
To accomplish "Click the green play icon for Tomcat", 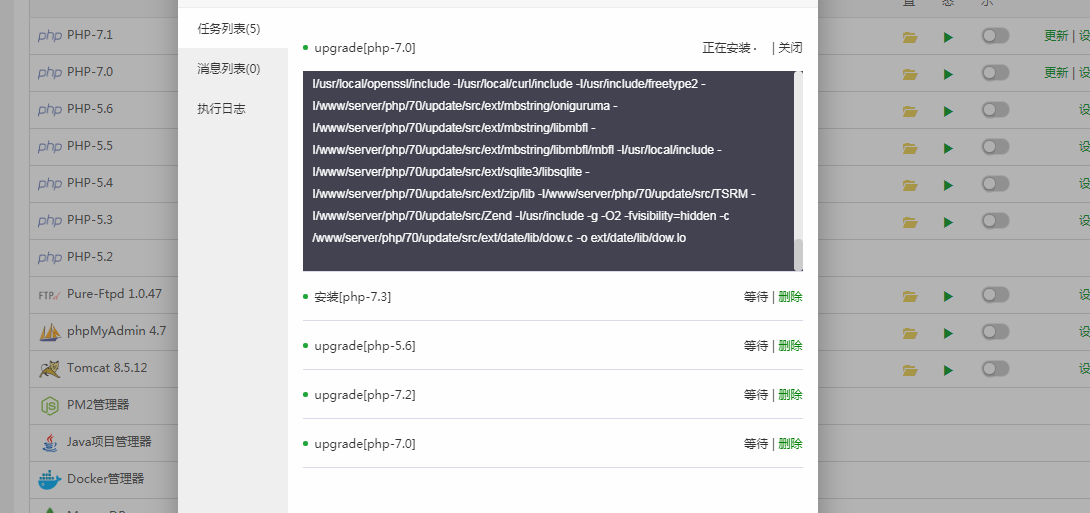I will pos(948,370).
